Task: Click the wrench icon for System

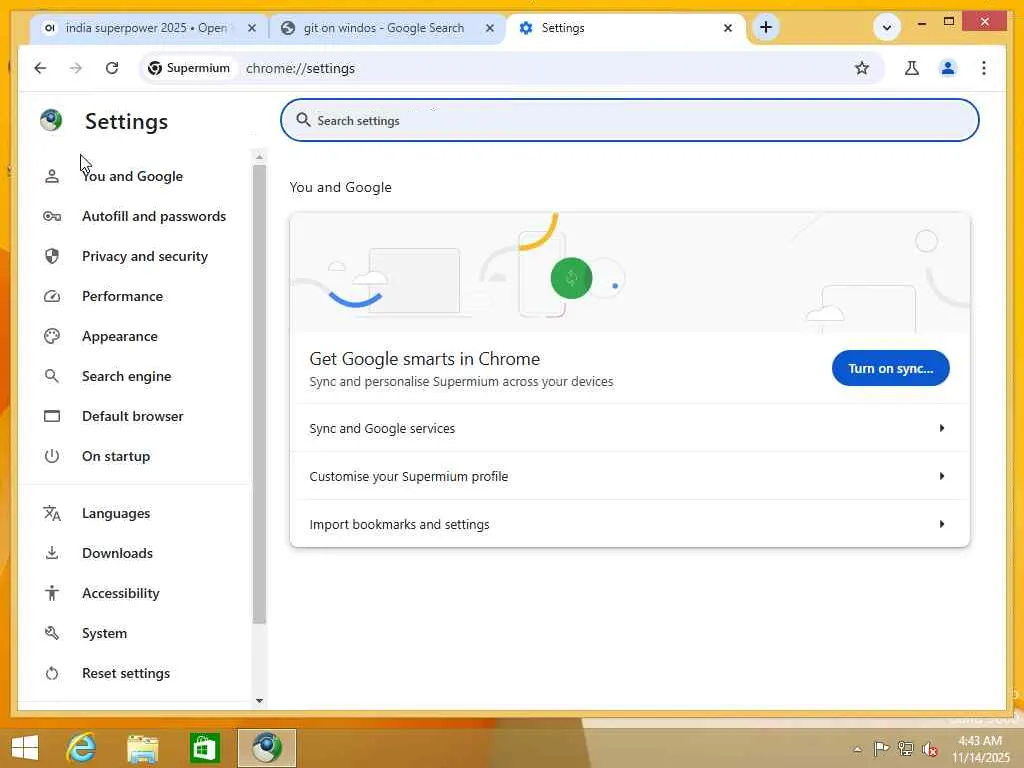Action: coord(52,633)
